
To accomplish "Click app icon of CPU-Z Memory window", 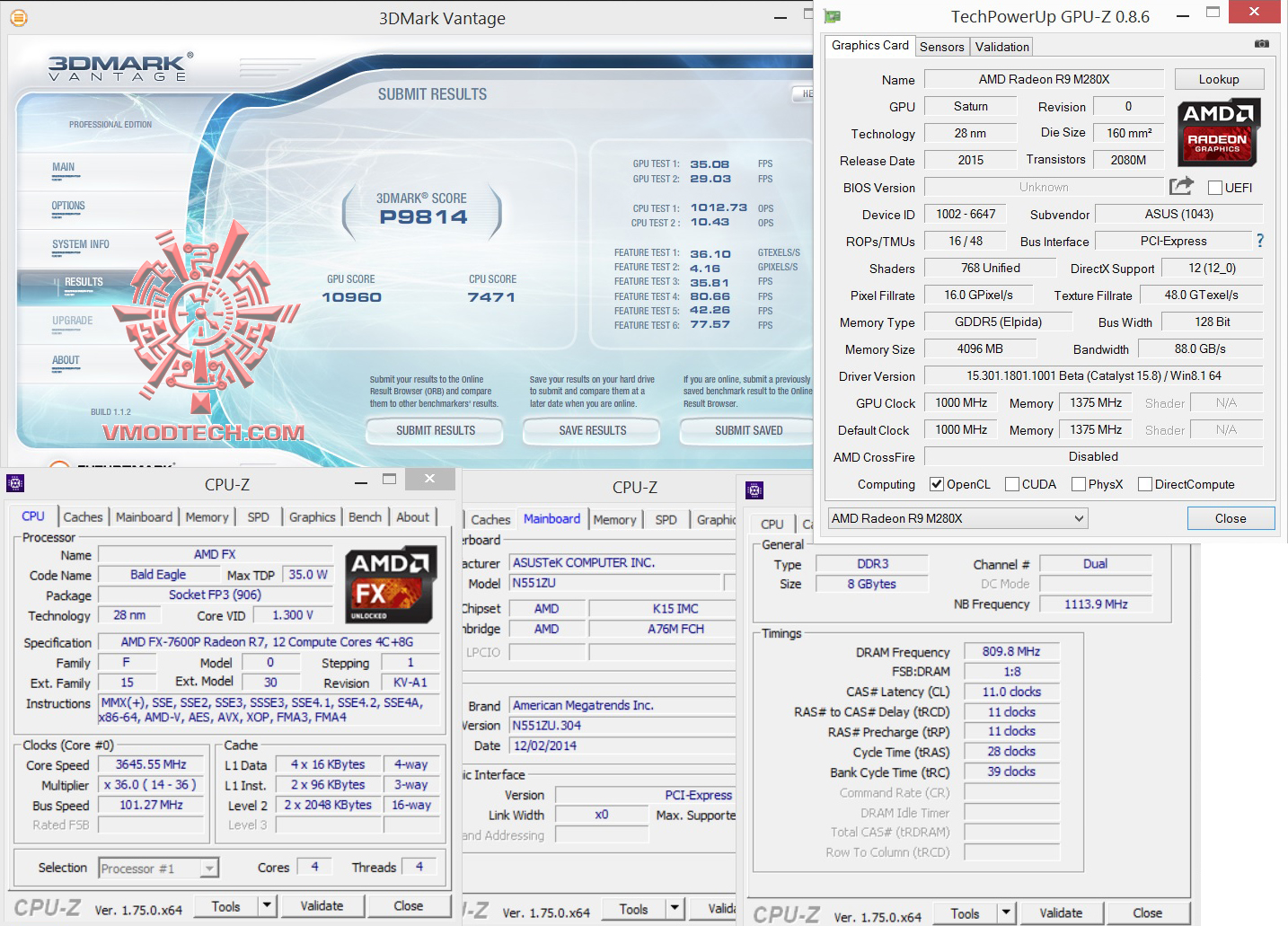I will point(754,489).
